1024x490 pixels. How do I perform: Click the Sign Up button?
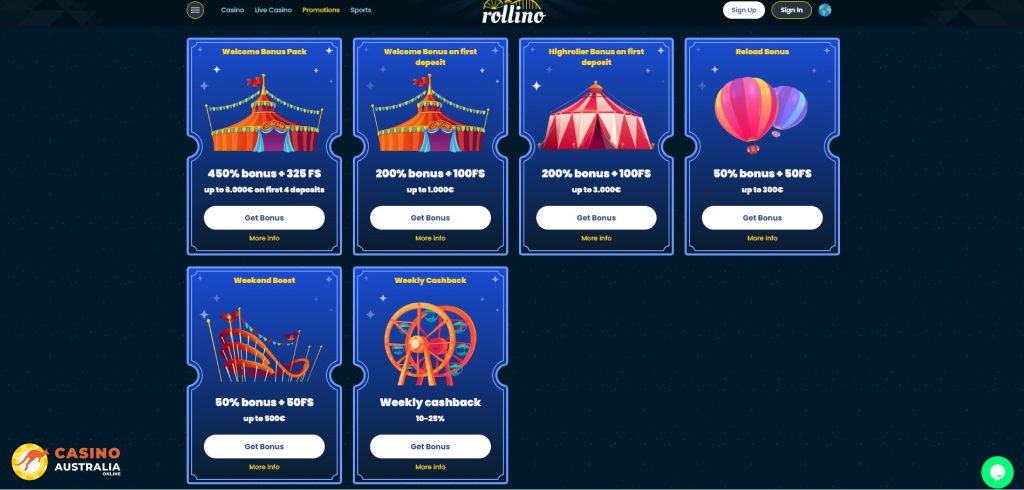(744, 10)
